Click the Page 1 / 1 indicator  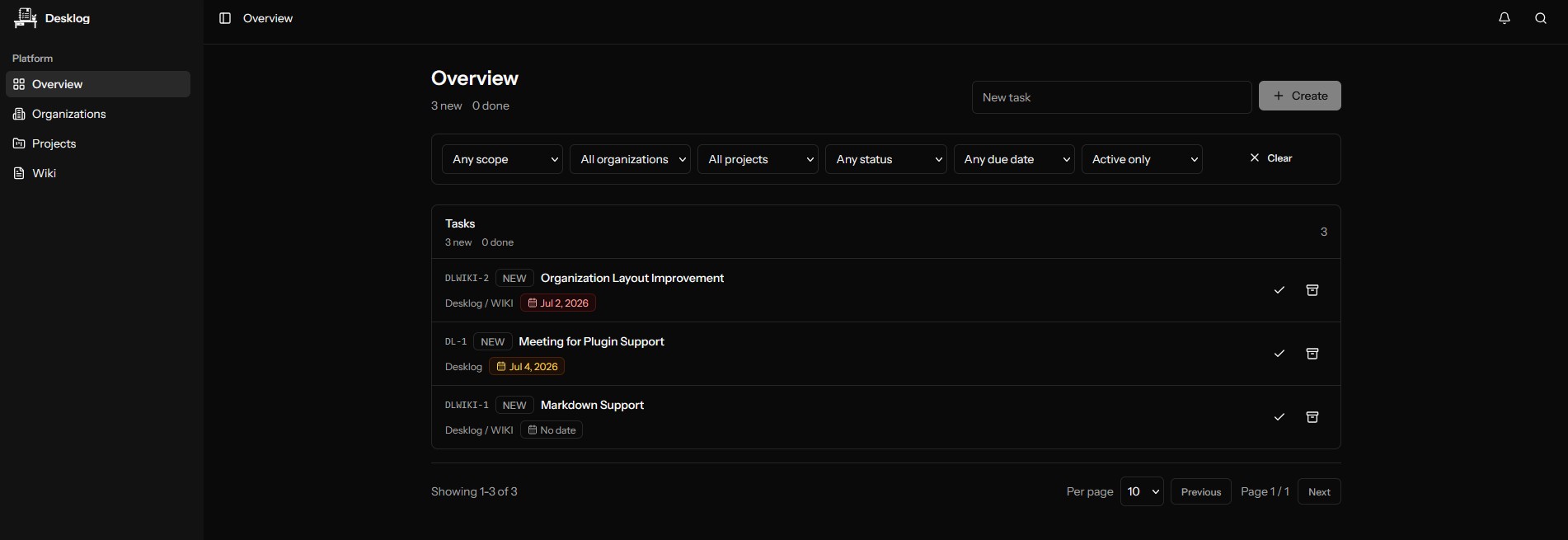[1265, 491]
